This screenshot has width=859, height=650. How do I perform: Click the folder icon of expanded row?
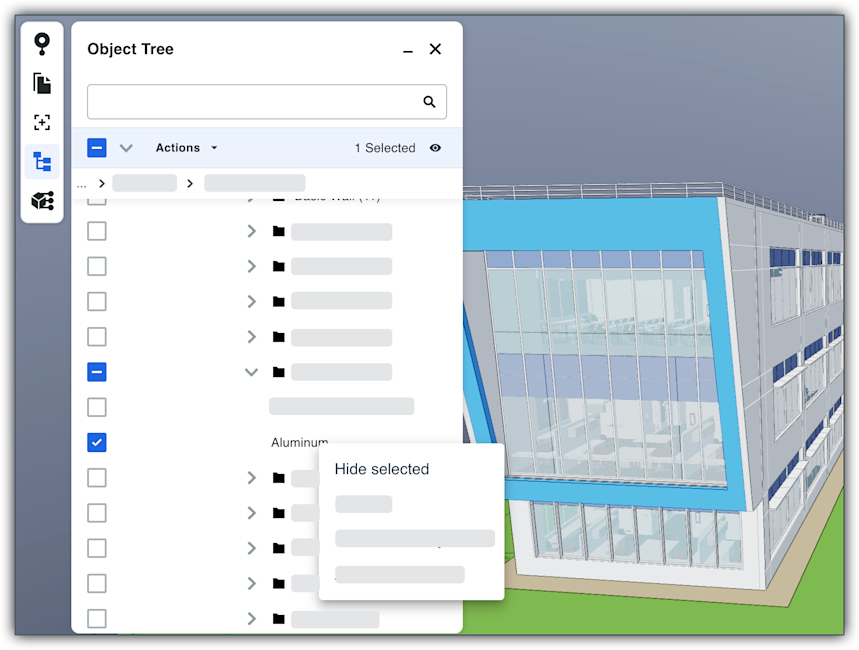(x=279, y=372)
